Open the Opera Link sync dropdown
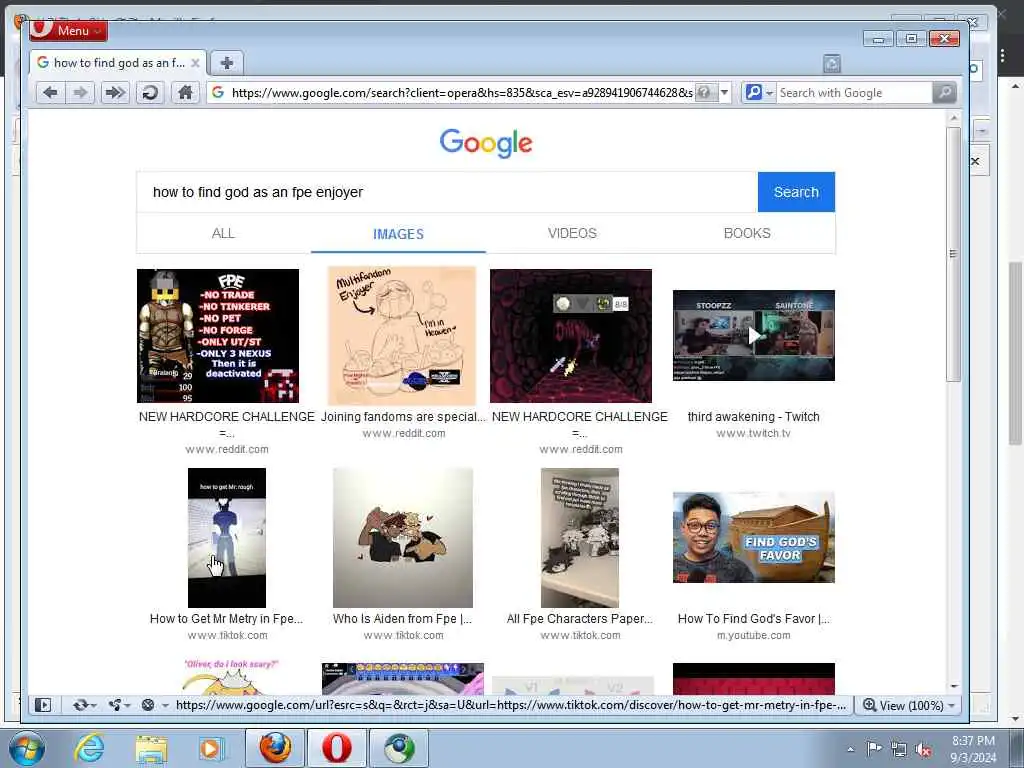The height and width of the screenshot is (768, 1024). (84, 705)
